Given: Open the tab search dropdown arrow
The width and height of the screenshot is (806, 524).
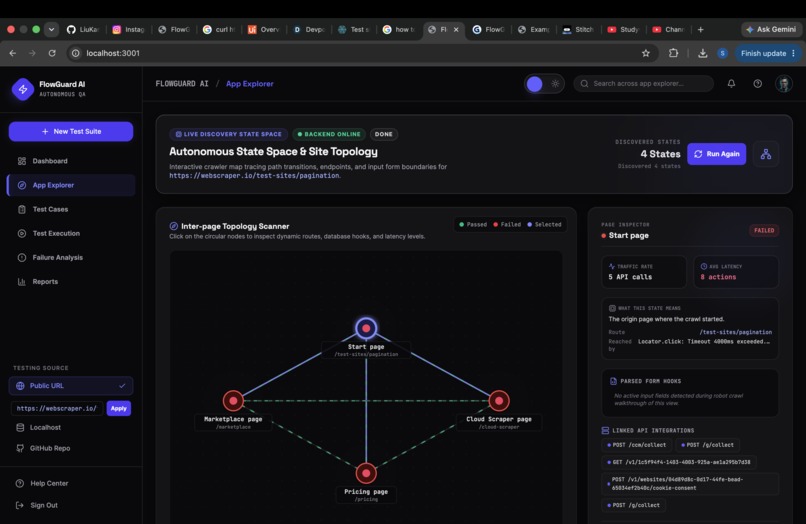Looking at the screenshot, I should 51,29.
